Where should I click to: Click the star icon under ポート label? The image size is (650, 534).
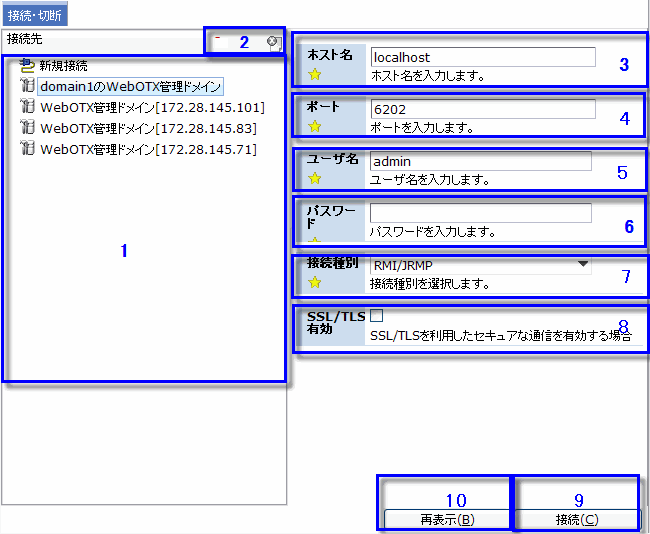[x=315, y=126]
